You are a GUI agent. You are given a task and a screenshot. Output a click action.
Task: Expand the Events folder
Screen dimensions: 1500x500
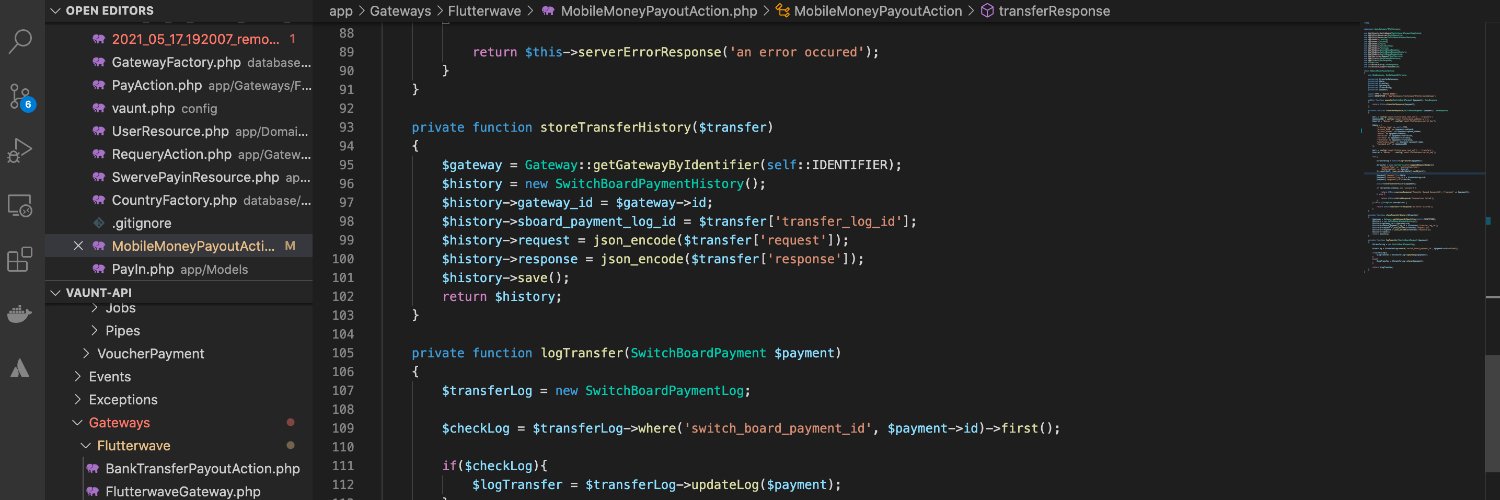179,376
